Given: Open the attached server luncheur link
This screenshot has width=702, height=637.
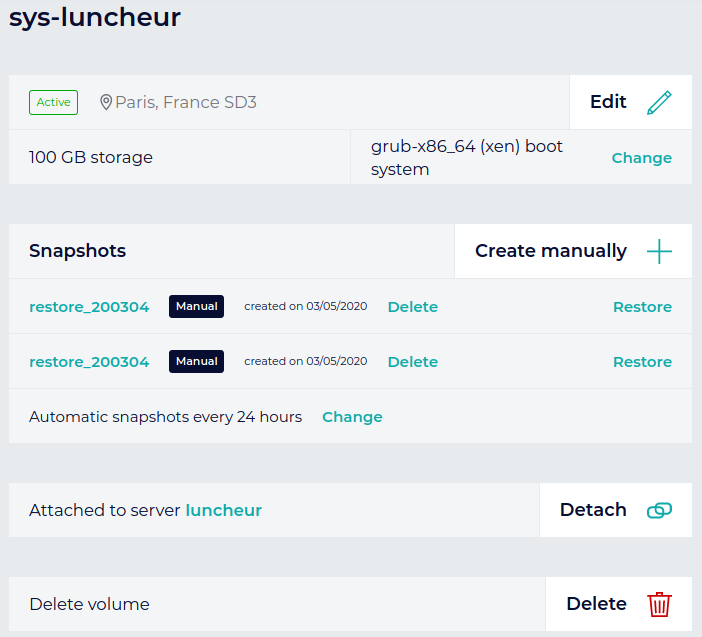Looking at the screenshot, I should (x=223, y=510).
